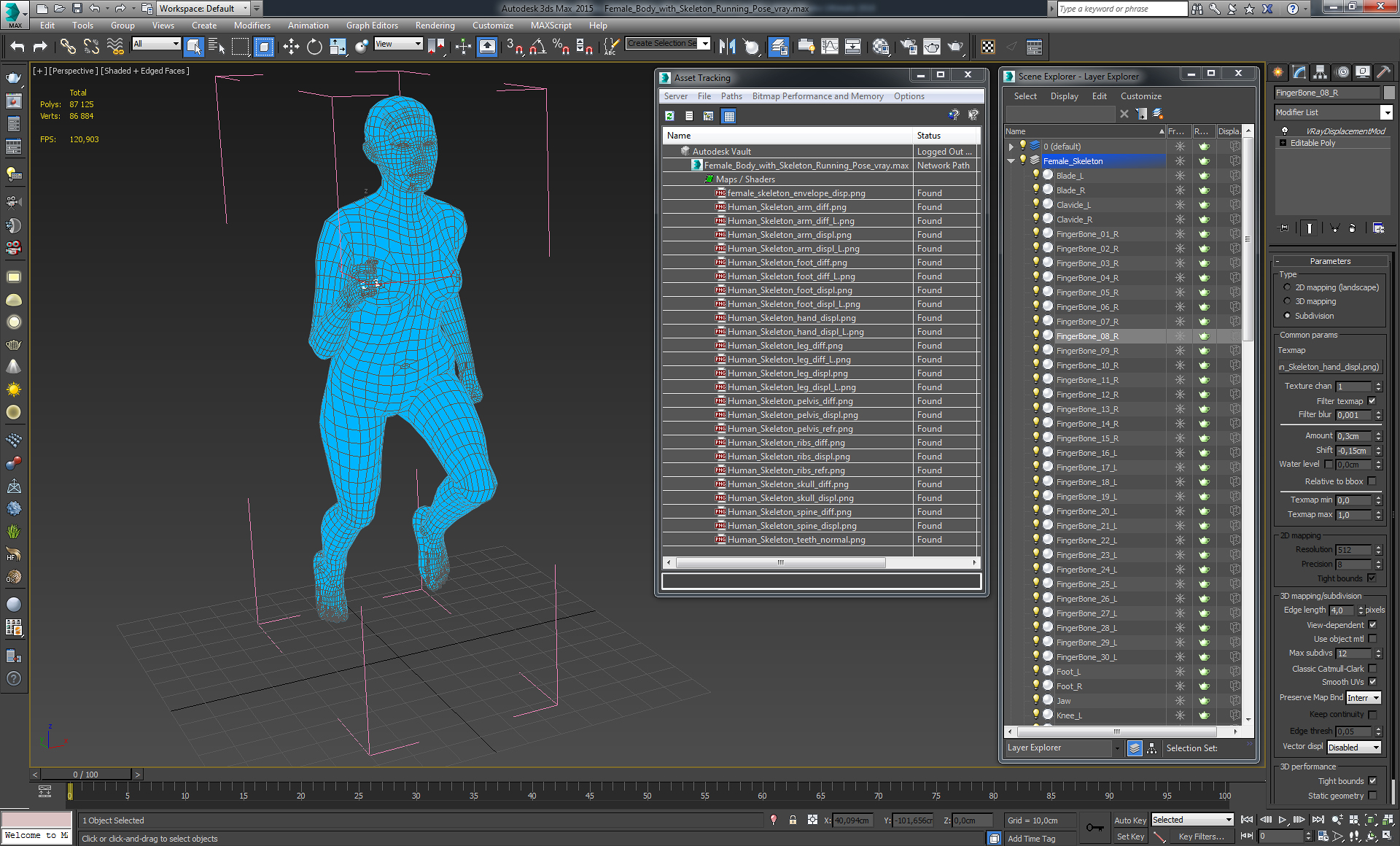The width and height of the screenshot is (1400, 846).
Task: Open the Vector displ Disabled dropdown
Action: [1353, 748]
